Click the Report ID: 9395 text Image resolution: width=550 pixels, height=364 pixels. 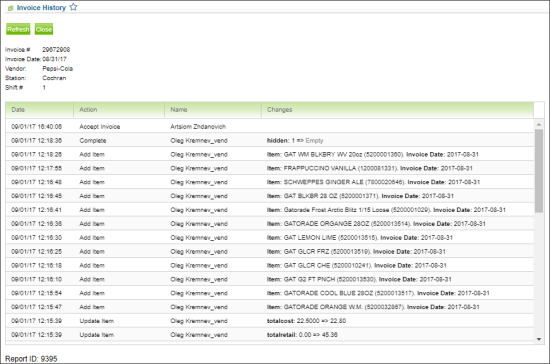(x=31, y=359)
